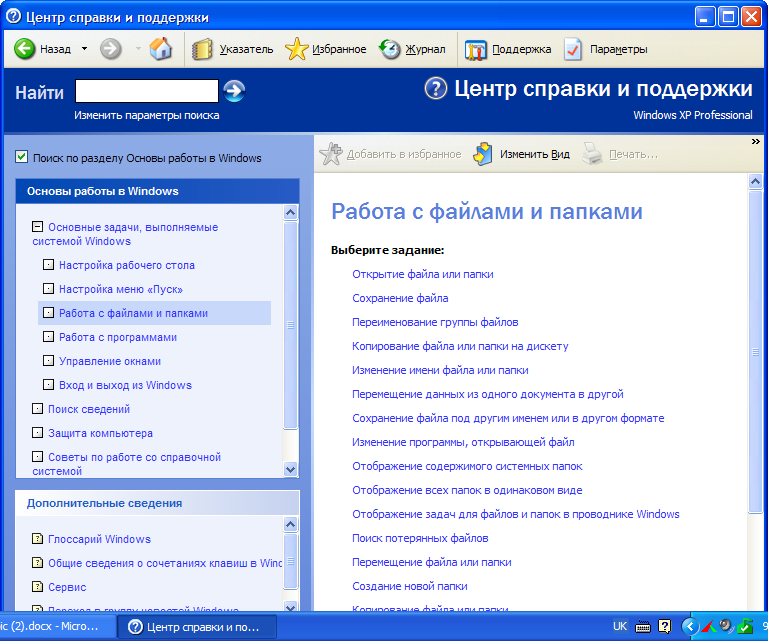Click the Печать printer icon
Screen dimensions: 768x641
(x=592, y=154)
